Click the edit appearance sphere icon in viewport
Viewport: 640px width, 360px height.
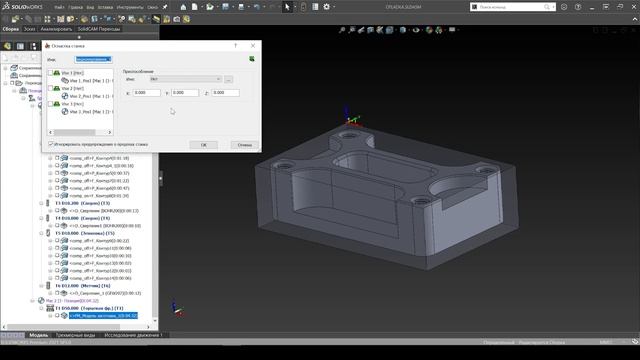(429, 30)
